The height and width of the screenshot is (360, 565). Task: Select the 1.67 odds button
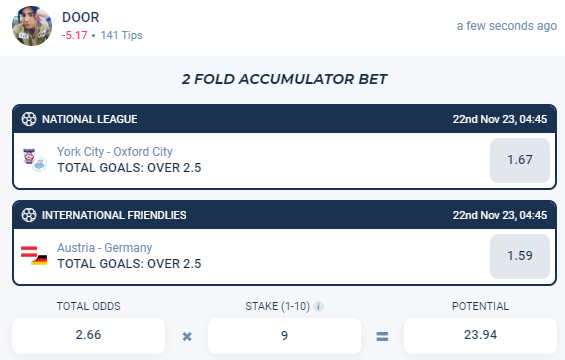[520, 160]
